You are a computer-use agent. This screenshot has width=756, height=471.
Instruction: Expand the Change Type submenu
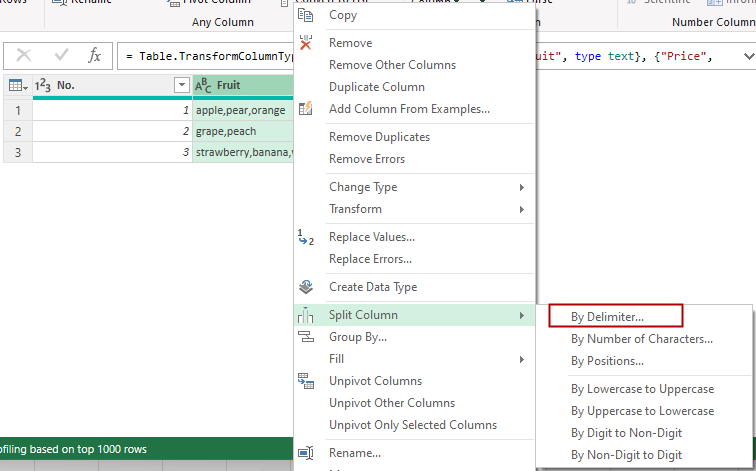521,187
